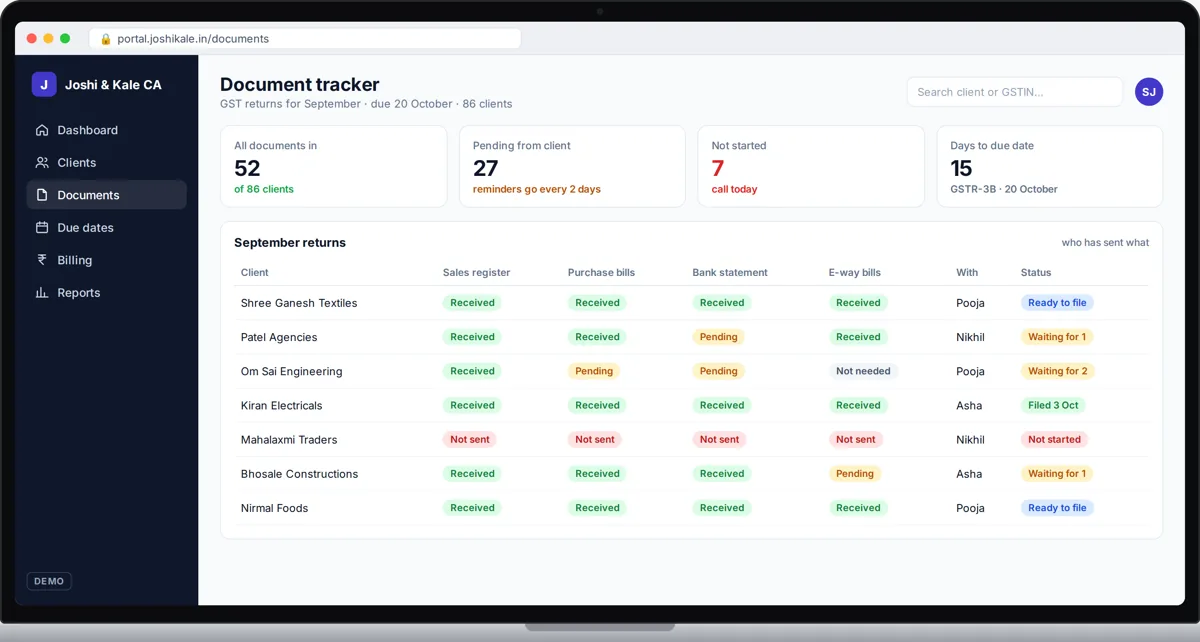Select Documents in the sidebar

[107, 195]
